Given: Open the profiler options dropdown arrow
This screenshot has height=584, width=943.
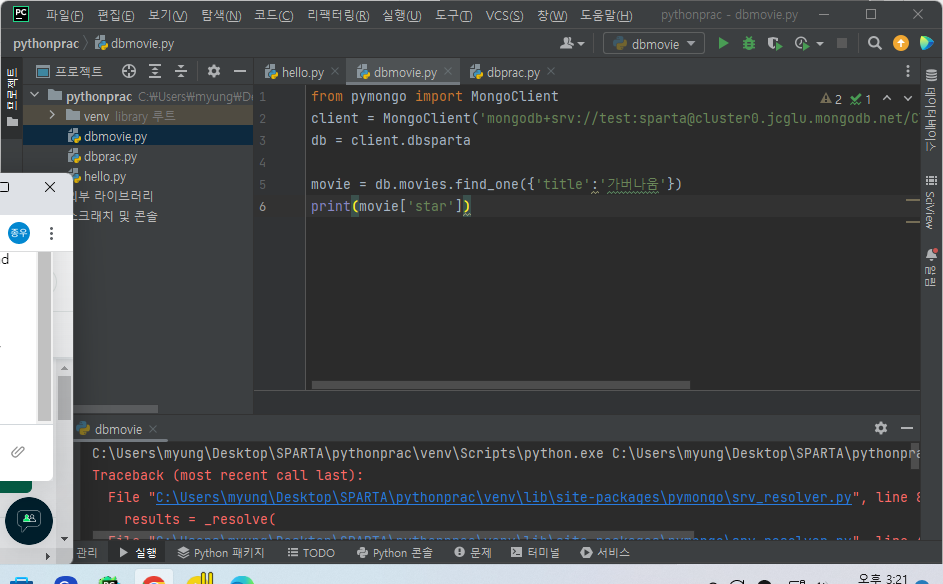Looking at the screenshot, I should coord(820,44).
